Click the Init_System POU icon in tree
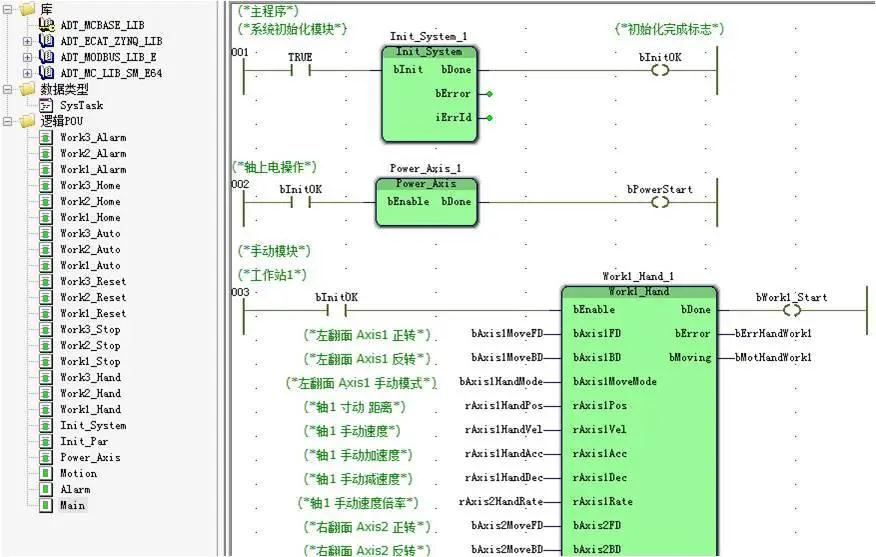Screen dimensions: 876x557 46,425
